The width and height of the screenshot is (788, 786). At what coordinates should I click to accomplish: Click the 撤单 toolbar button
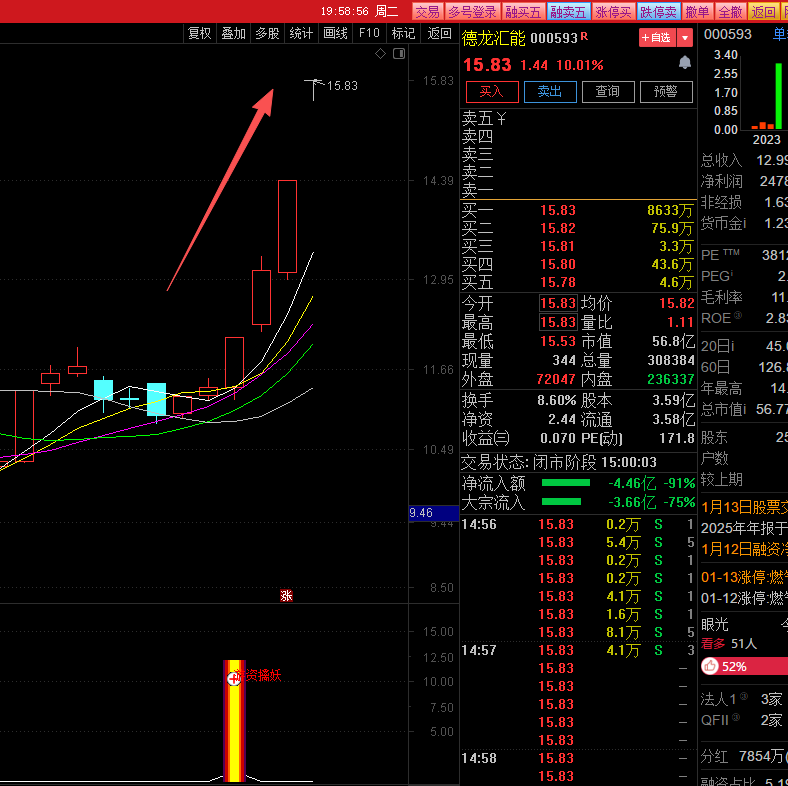coord(698,12)
